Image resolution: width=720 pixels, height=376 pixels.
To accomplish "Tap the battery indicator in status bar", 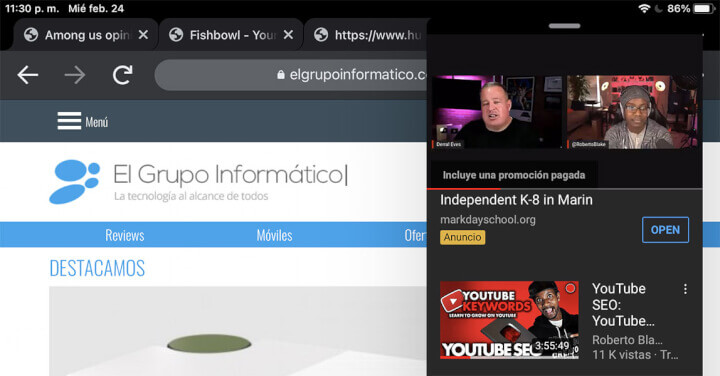I will 703,8.
